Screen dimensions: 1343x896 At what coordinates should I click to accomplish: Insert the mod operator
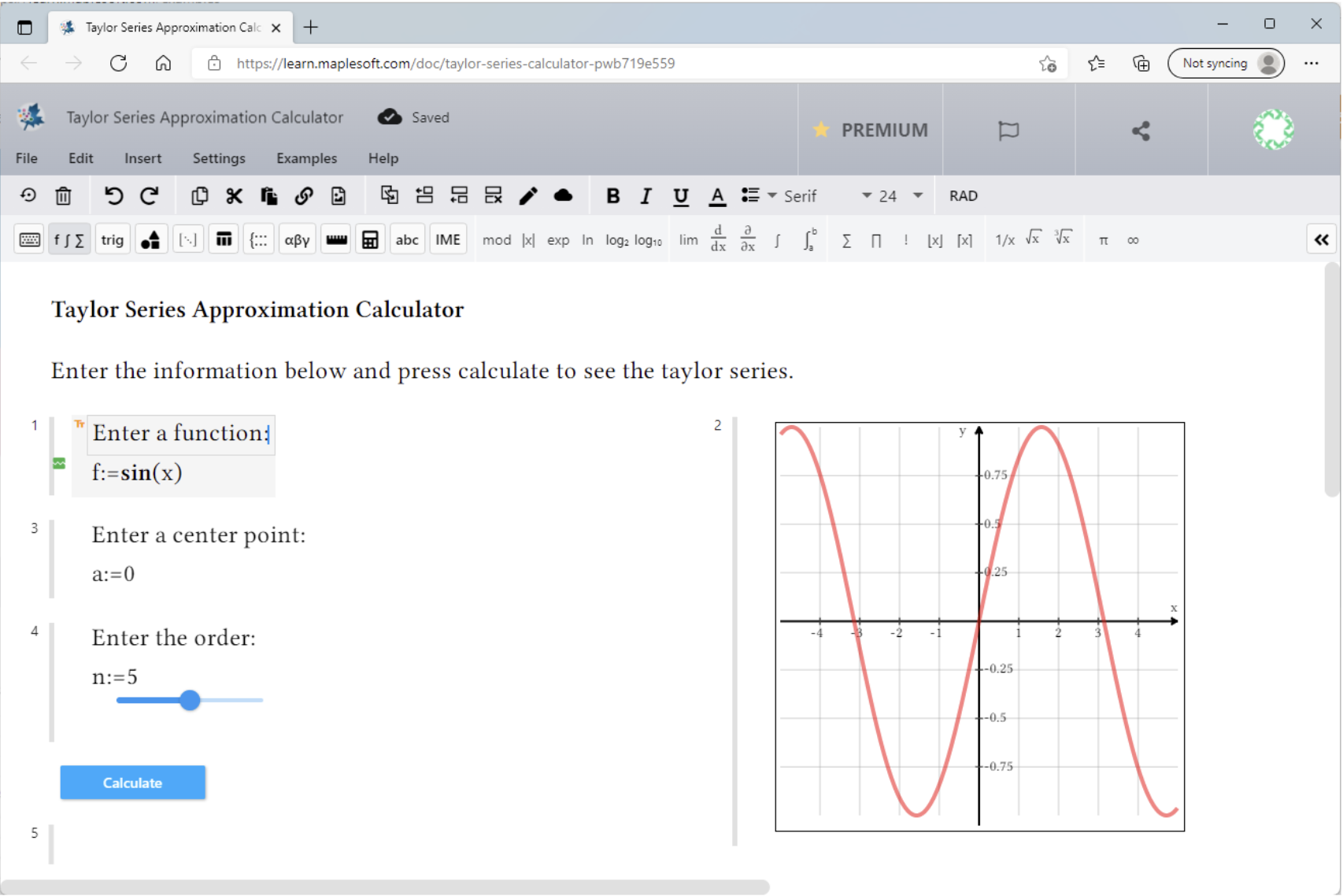coord(497,240)
